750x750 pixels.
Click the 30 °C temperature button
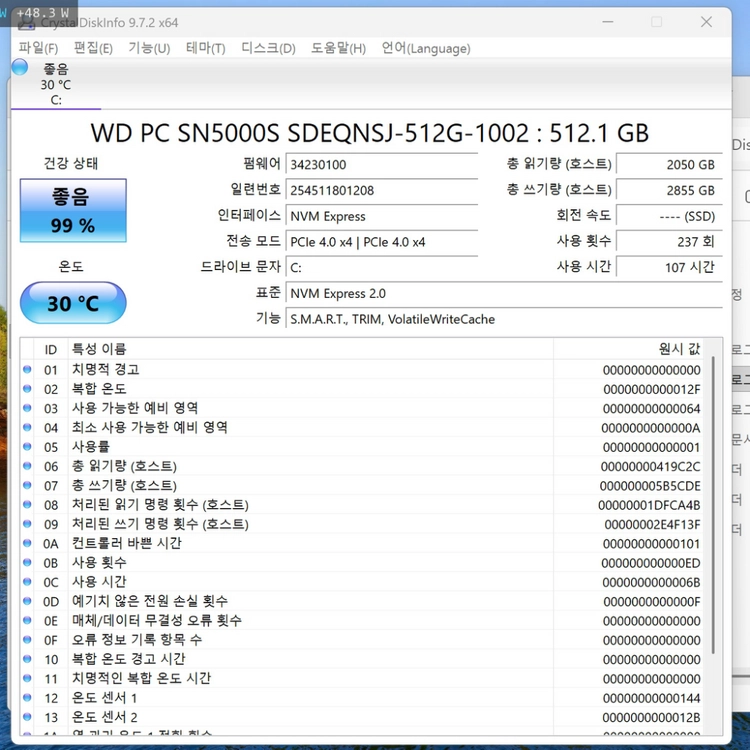pos(73,303)
